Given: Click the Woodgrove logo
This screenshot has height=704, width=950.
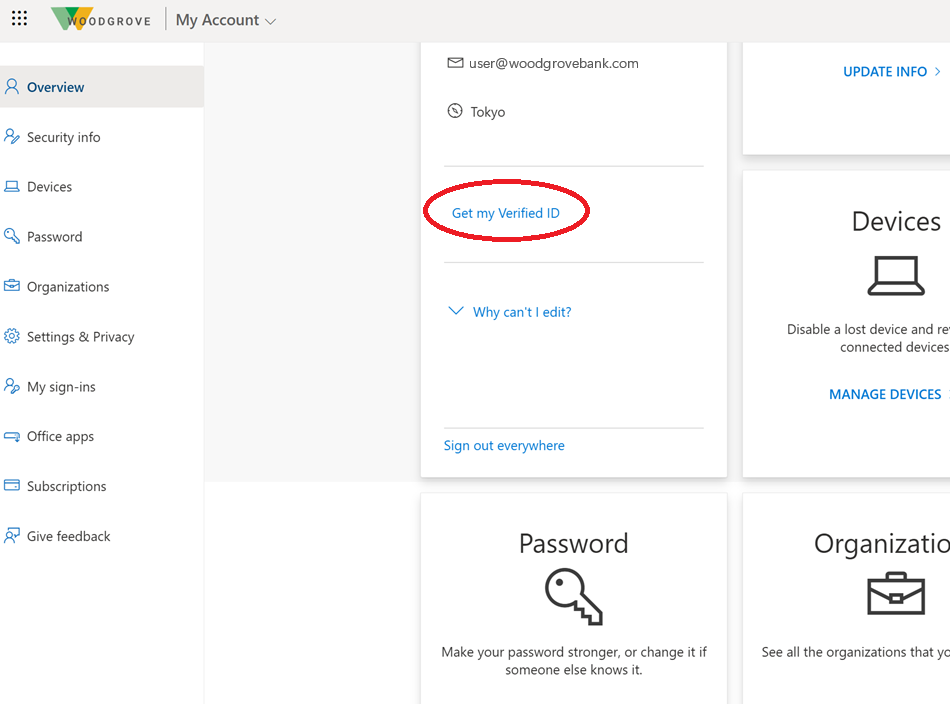Looking at the screenshot, I should 101,19.
